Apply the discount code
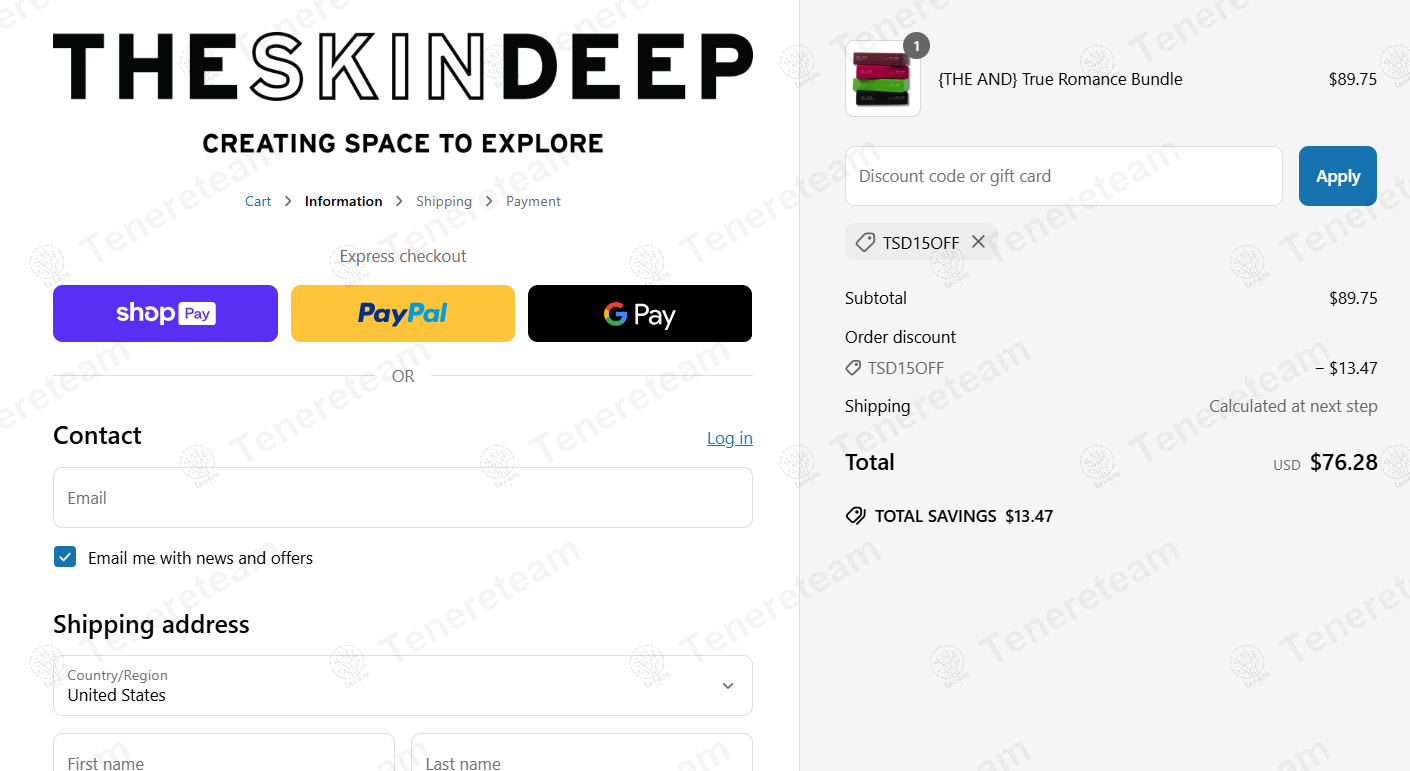 (1338, 176)
